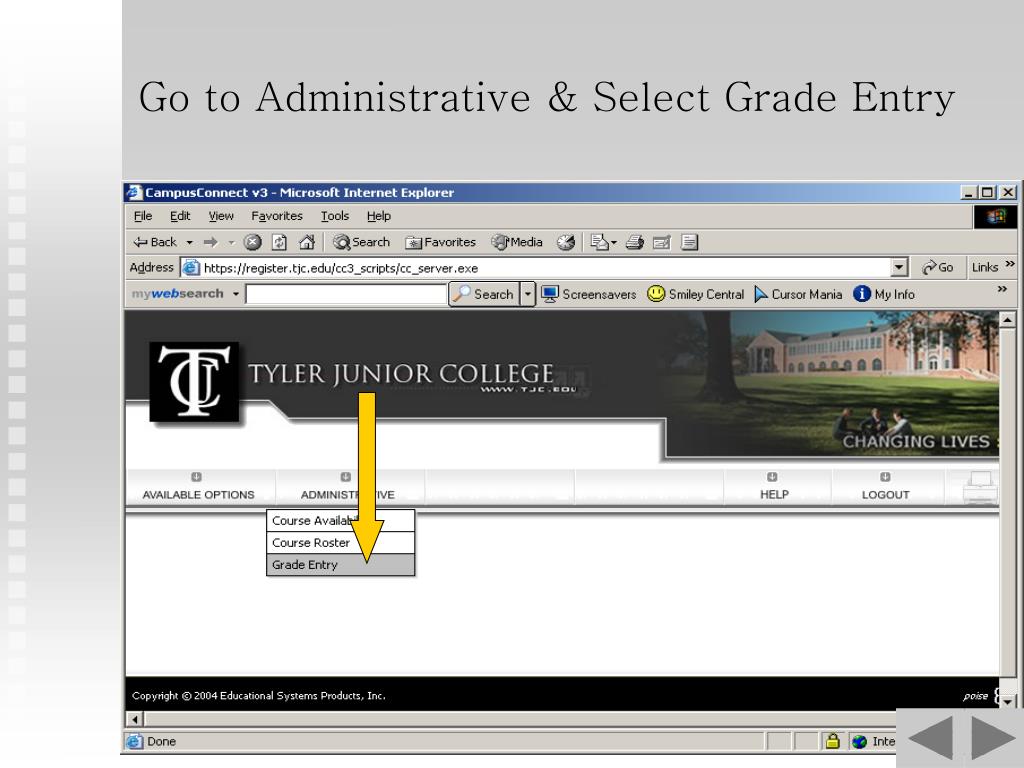Refresh the page using the Refresh icon
The image size is (1024, 768).
tap(280, 242)
